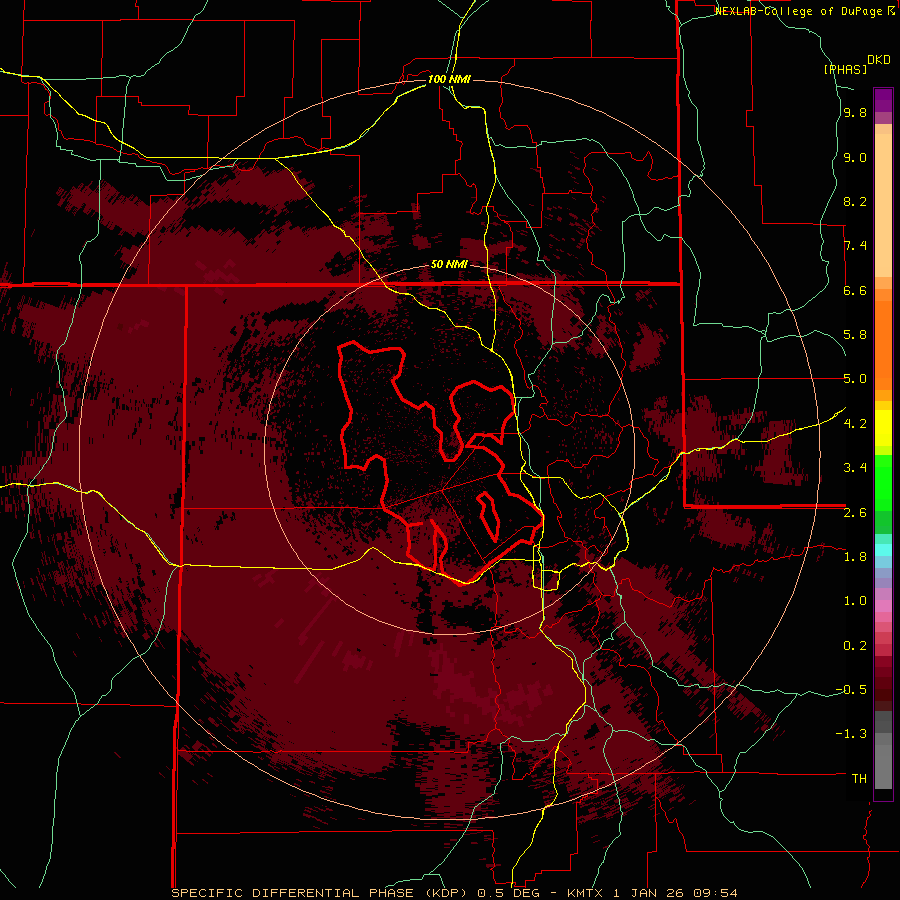Click the 1 JAN 26 09:54 timestamp
The image size is (900, 900).
tap(676, 893)
